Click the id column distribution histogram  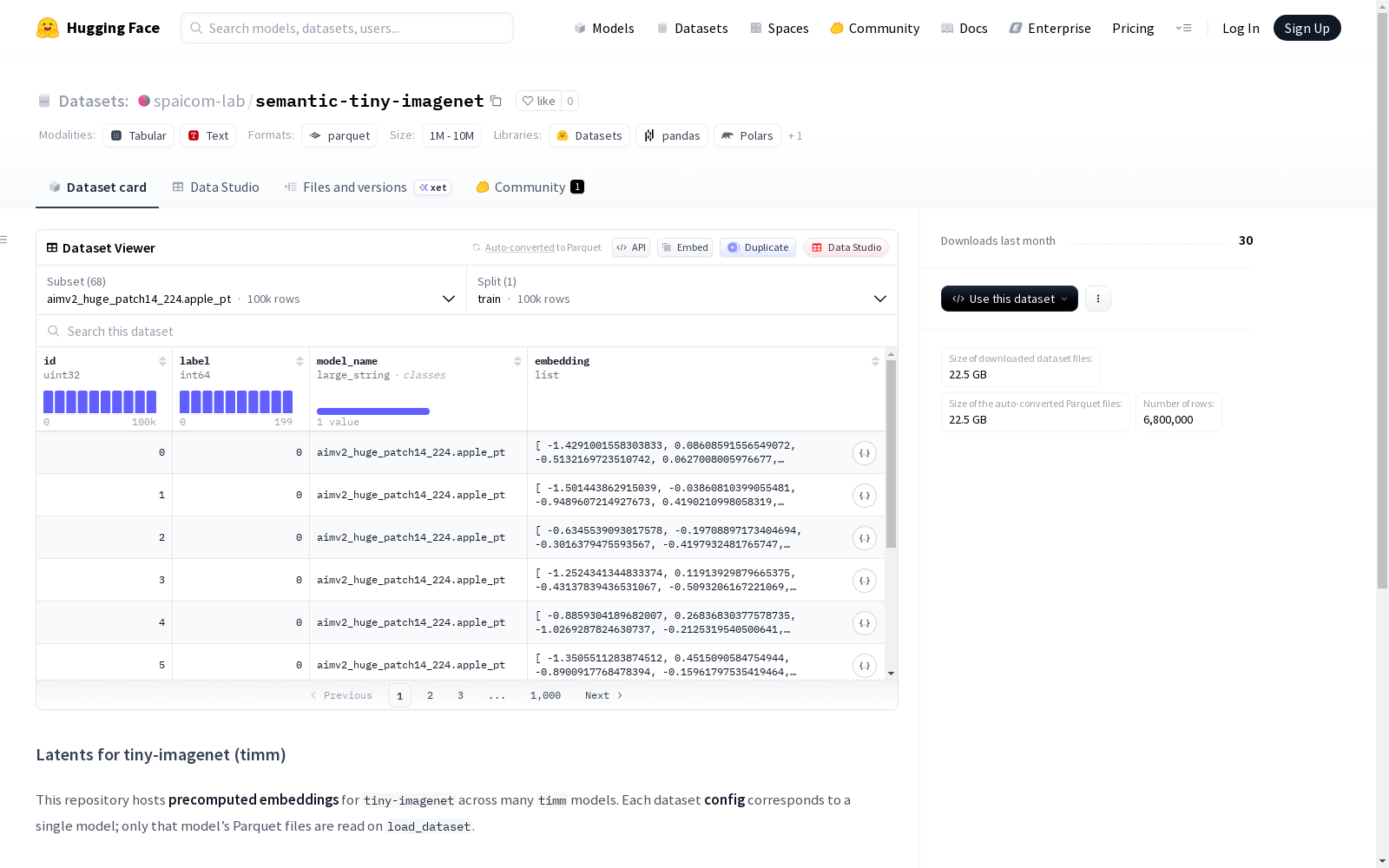click(100, 402)
